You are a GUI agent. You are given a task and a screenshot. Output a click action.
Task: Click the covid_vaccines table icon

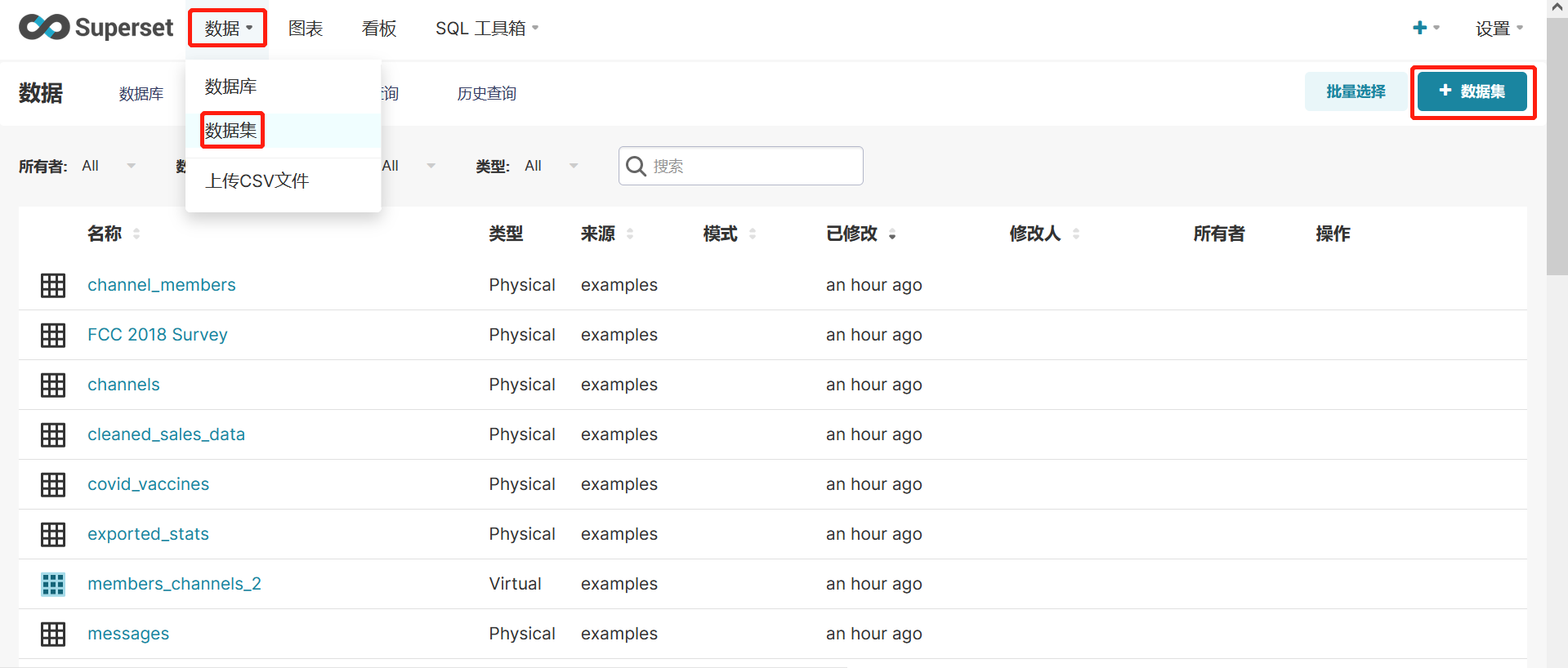tap(53, 484)
